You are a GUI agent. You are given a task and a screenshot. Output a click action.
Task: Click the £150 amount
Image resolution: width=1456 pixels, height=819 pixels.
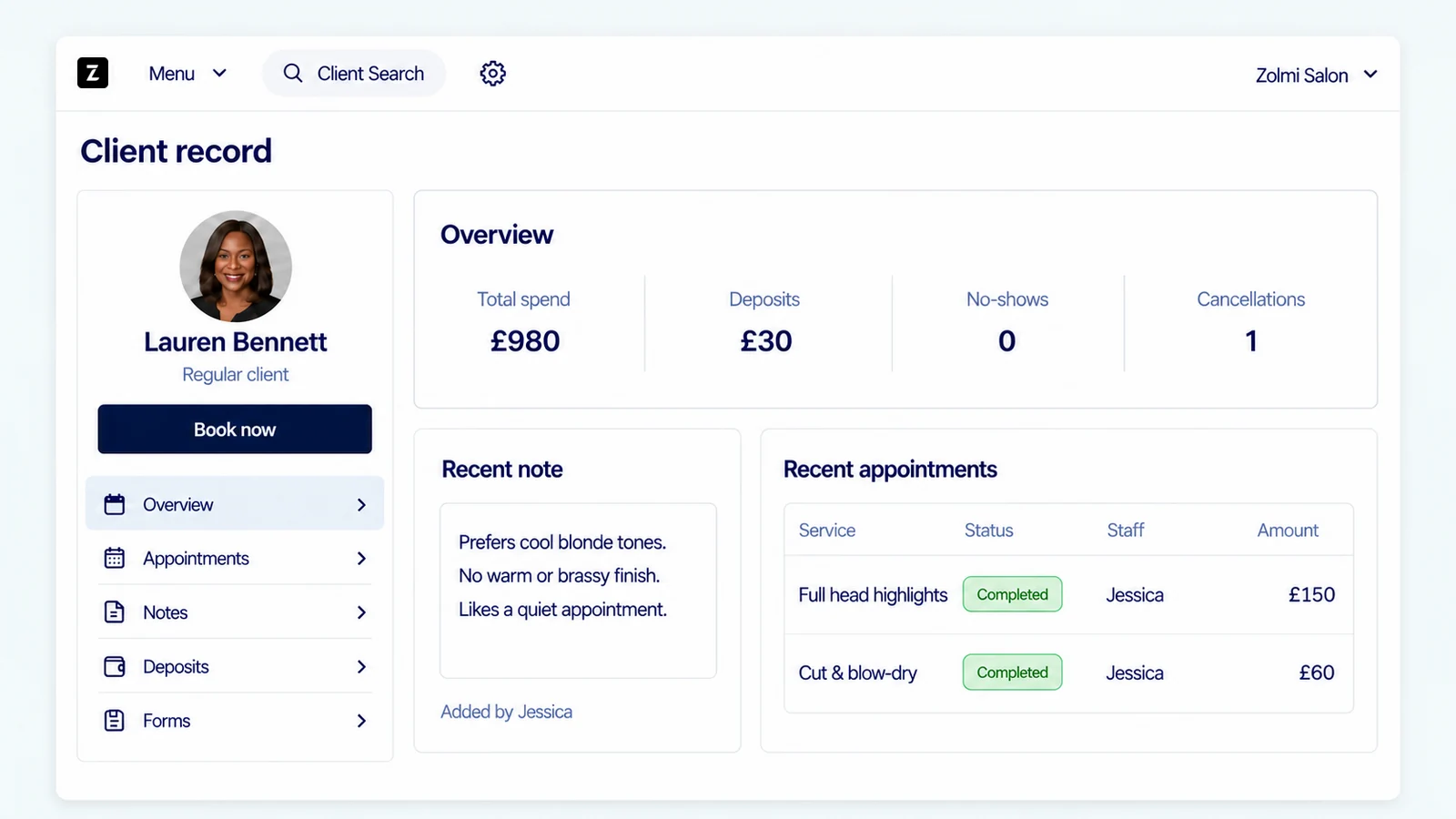tap(1311, 595)
